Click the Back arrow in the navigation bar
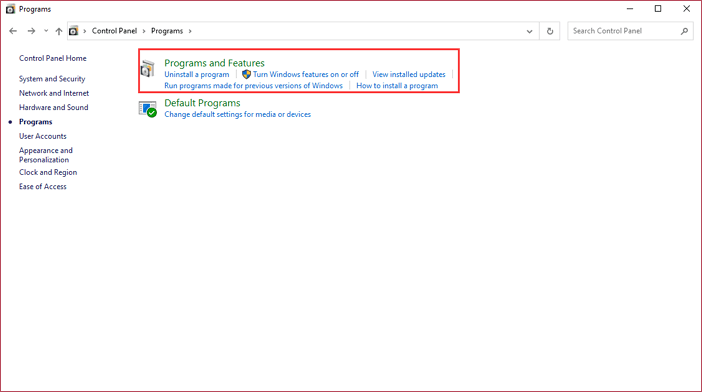702x392 pixels. tap(13, 31)
